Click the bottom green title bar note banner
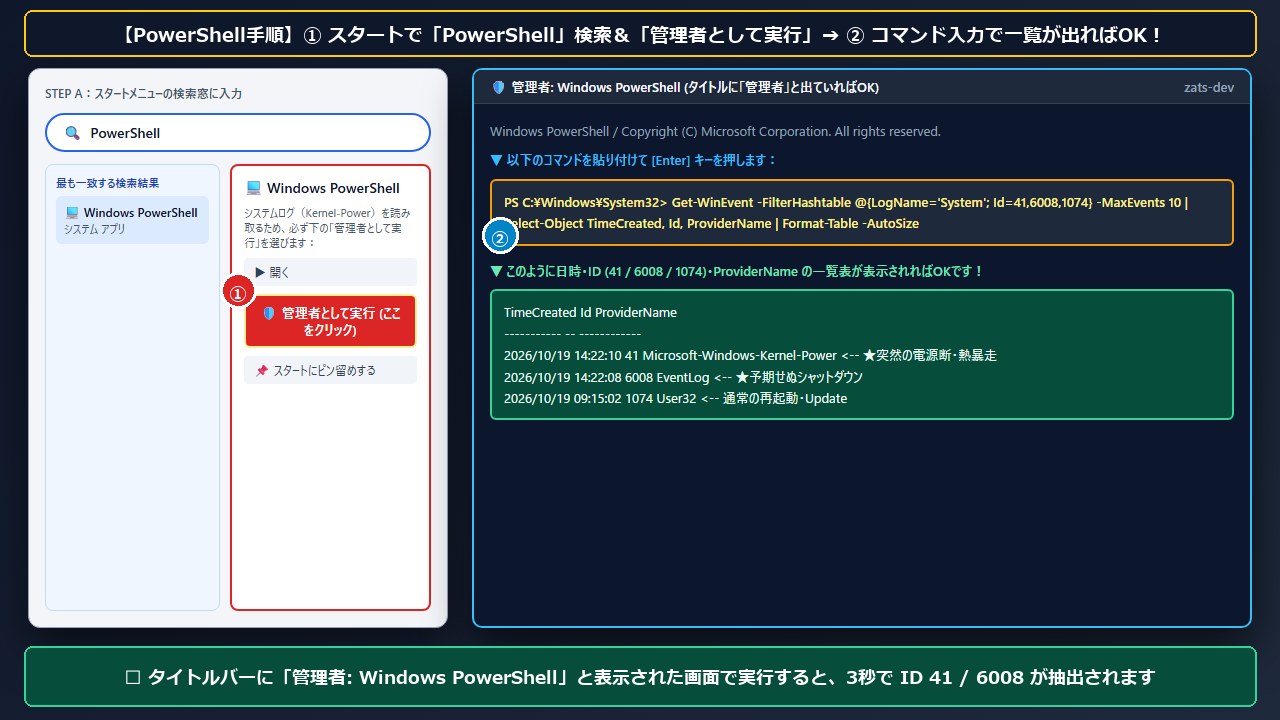Screen dimensions: 1280x720 point(640,677)
